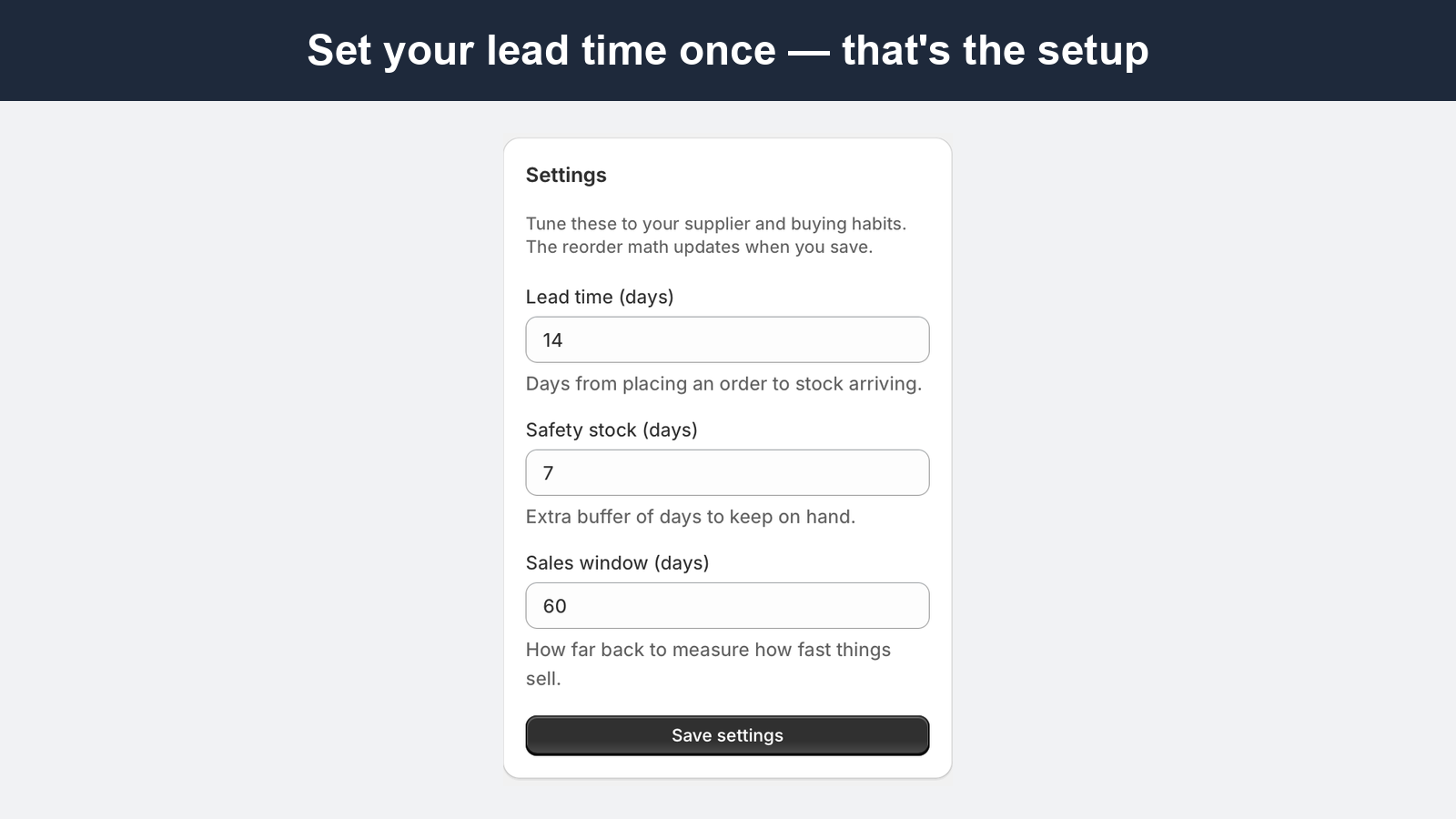Click the Save settings button
Viewport: 1456px width, 819px height.
pos(727,735)
